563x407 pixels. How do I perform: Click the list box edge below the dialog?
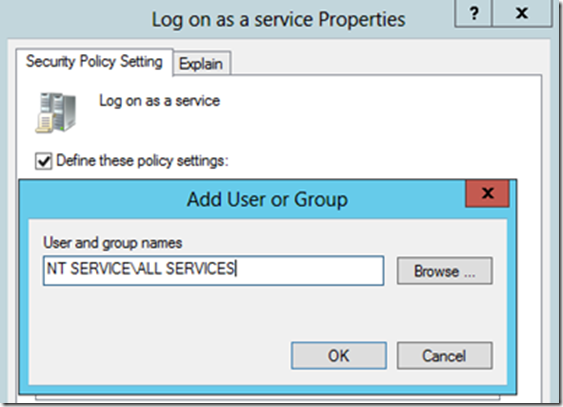pos(267,398)
